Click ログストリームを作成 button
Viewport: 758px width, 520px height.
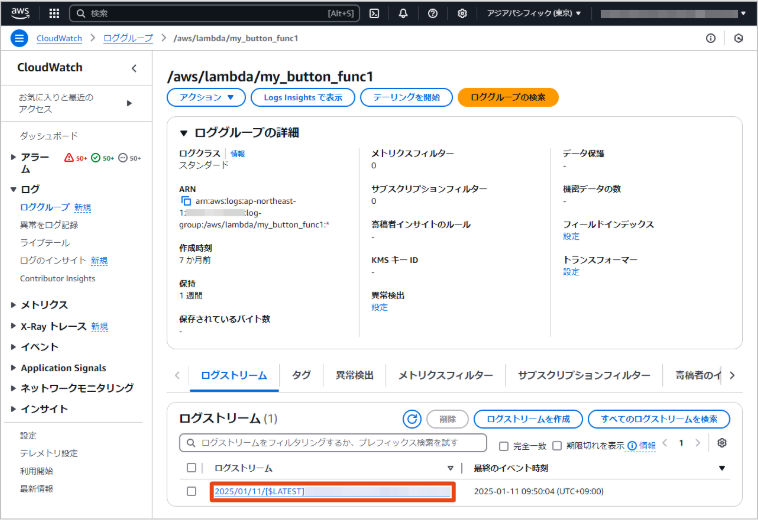tap(528, 419)
